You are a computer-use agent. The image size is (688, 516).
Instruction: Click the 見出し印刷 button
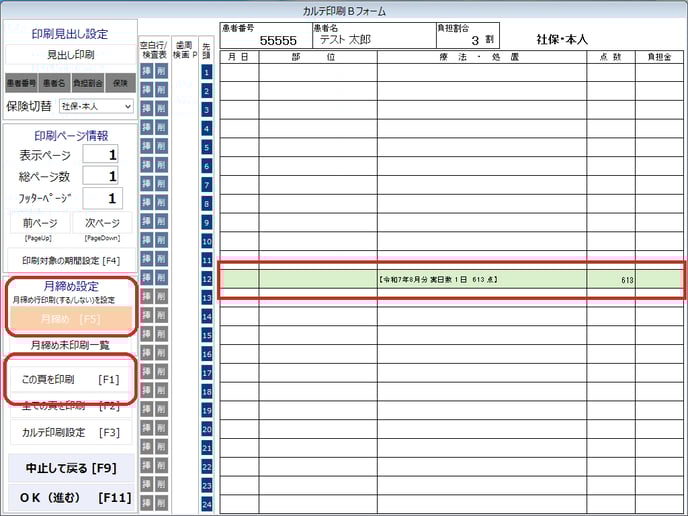pos(70,55)
